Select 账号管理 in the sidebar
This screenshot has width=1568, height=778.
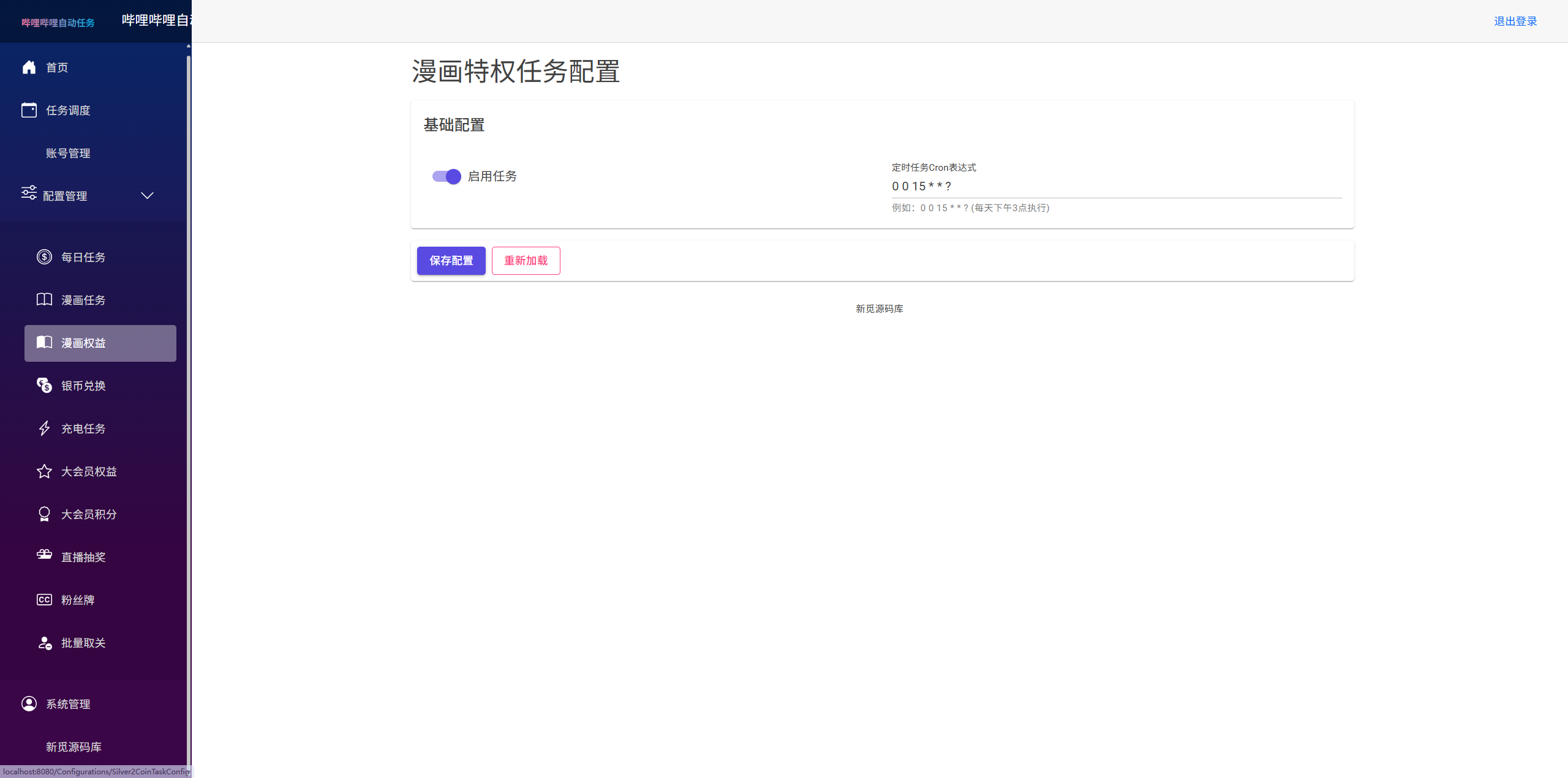pyautogui.click(x=69, y=153)
